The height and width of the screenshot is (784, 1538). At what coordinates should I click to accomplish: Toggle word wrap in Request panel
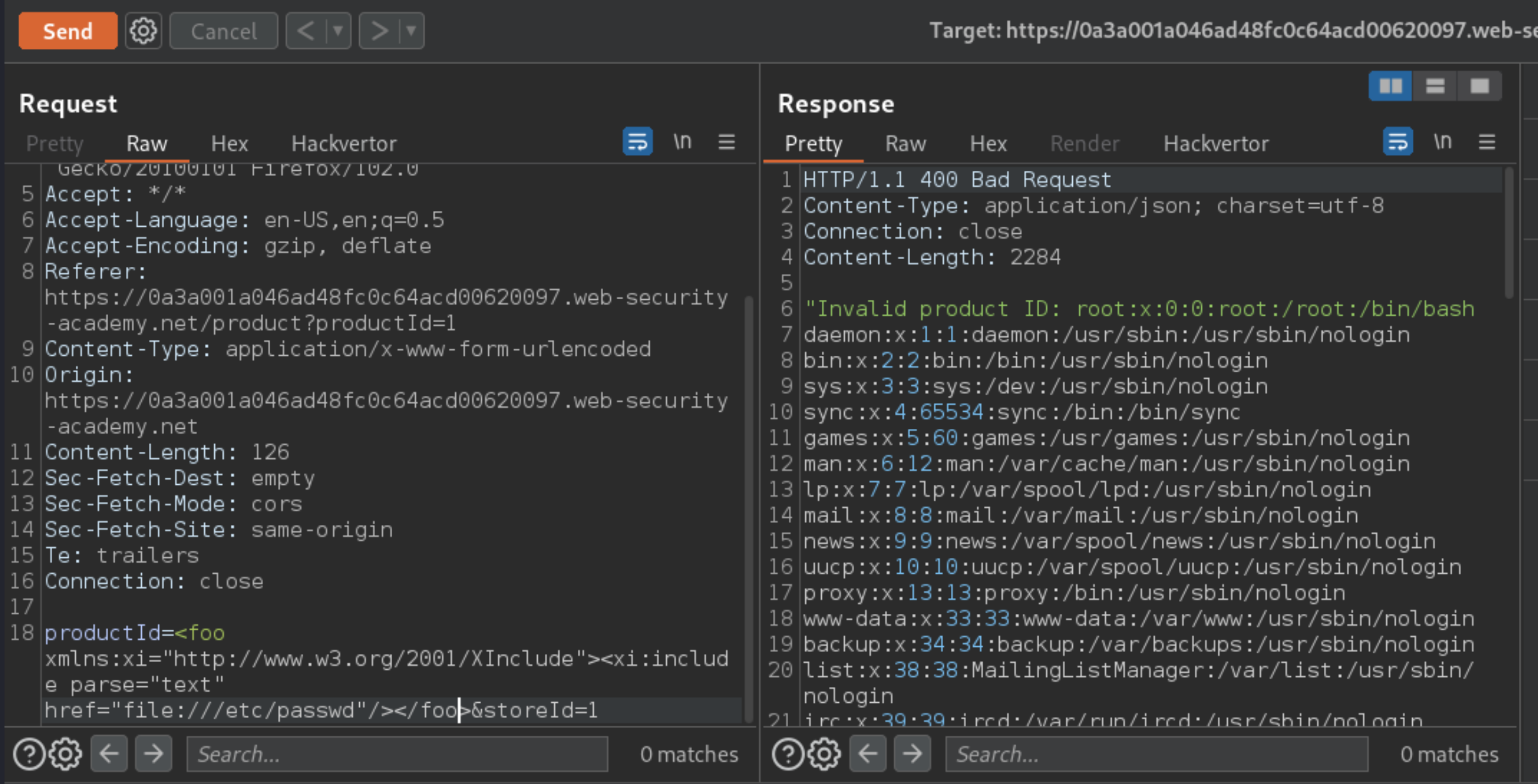coord(637,142)
